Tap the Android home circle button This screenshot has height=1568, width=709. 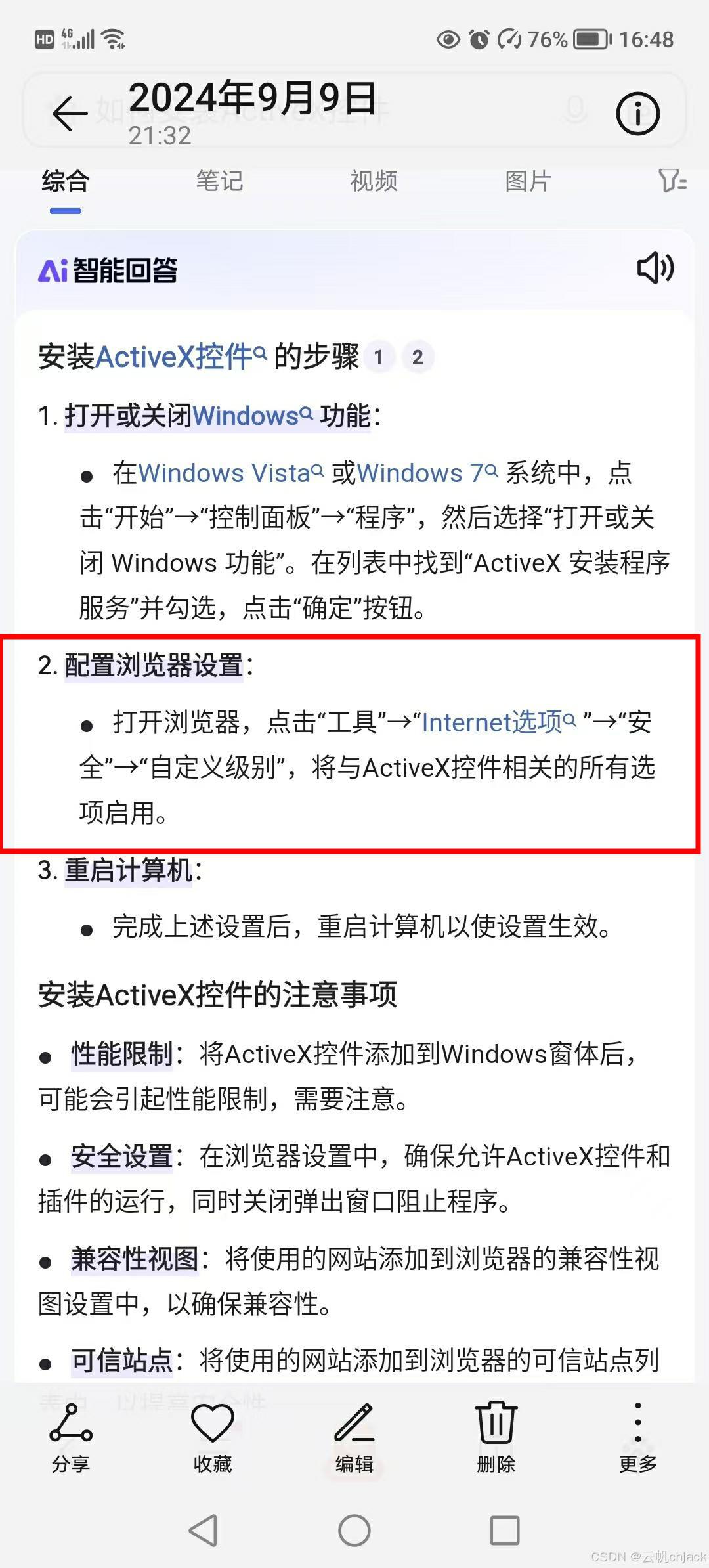[x=354, y=1531]
